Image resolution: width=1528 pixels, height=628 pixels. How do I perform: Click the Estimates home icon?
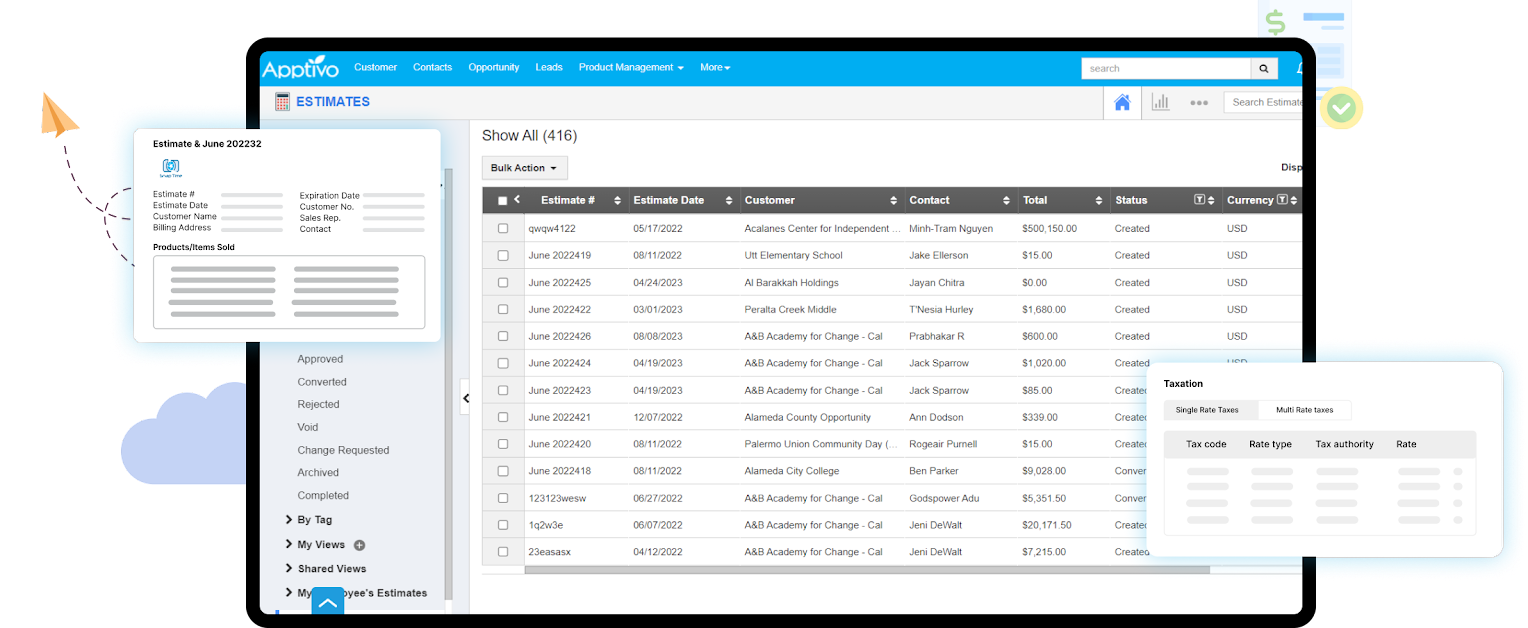click(x=1122, y=102)
